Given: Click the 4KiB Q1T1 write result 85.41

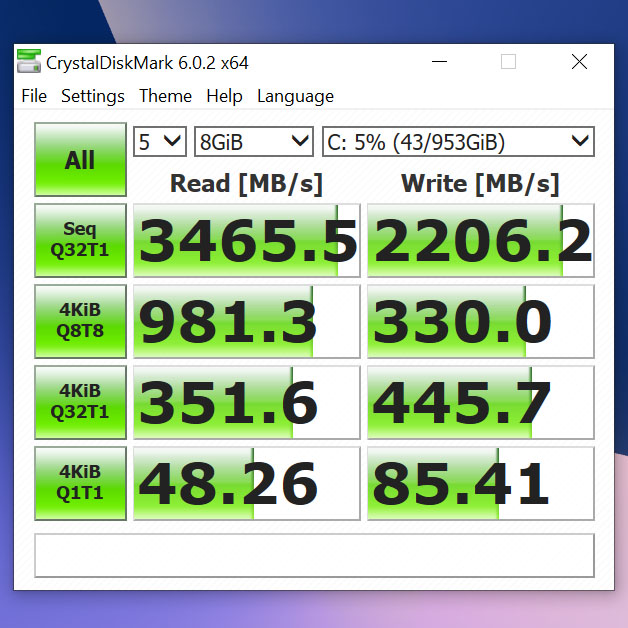Looking at the screenshot, I should (x=481, y=483).
